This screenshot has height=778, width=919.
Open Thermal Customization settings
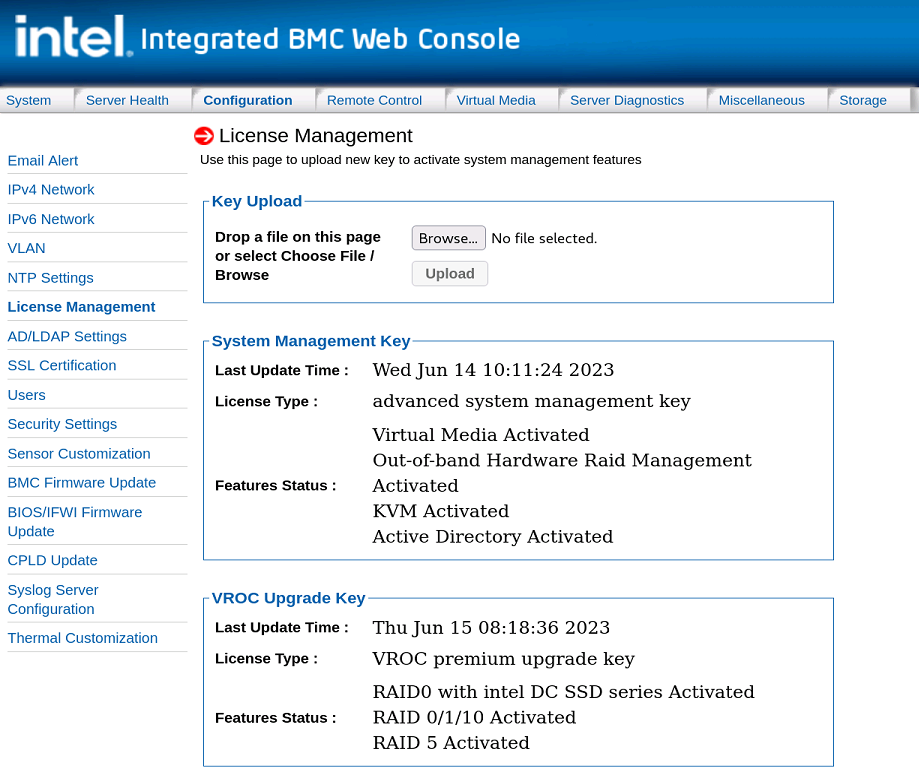point(83,637)
